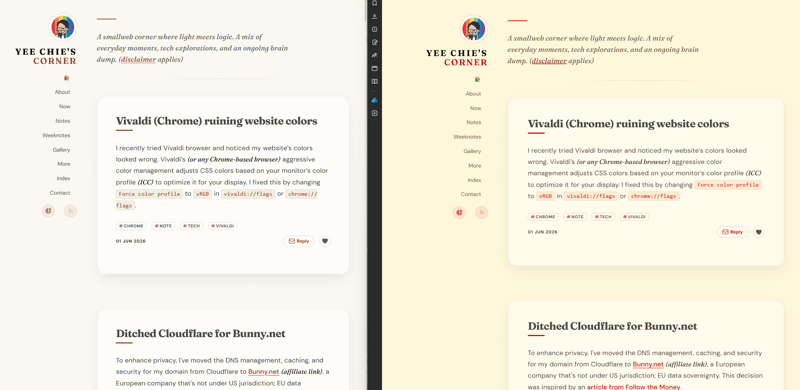
Task: Click Reply button in right window
Action: point(732,232)
